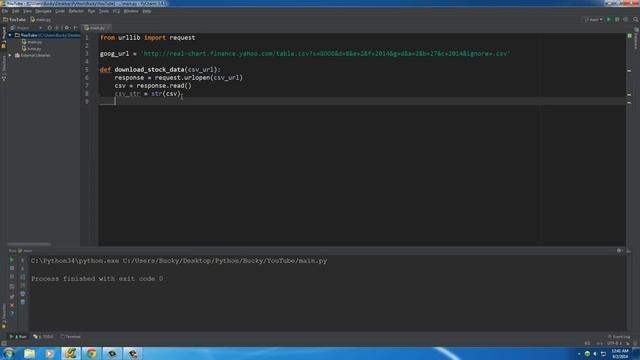Screen dimensions: 640x360
Task: Open Google Chrome from taskbar
Action: (x=91, y=353)
